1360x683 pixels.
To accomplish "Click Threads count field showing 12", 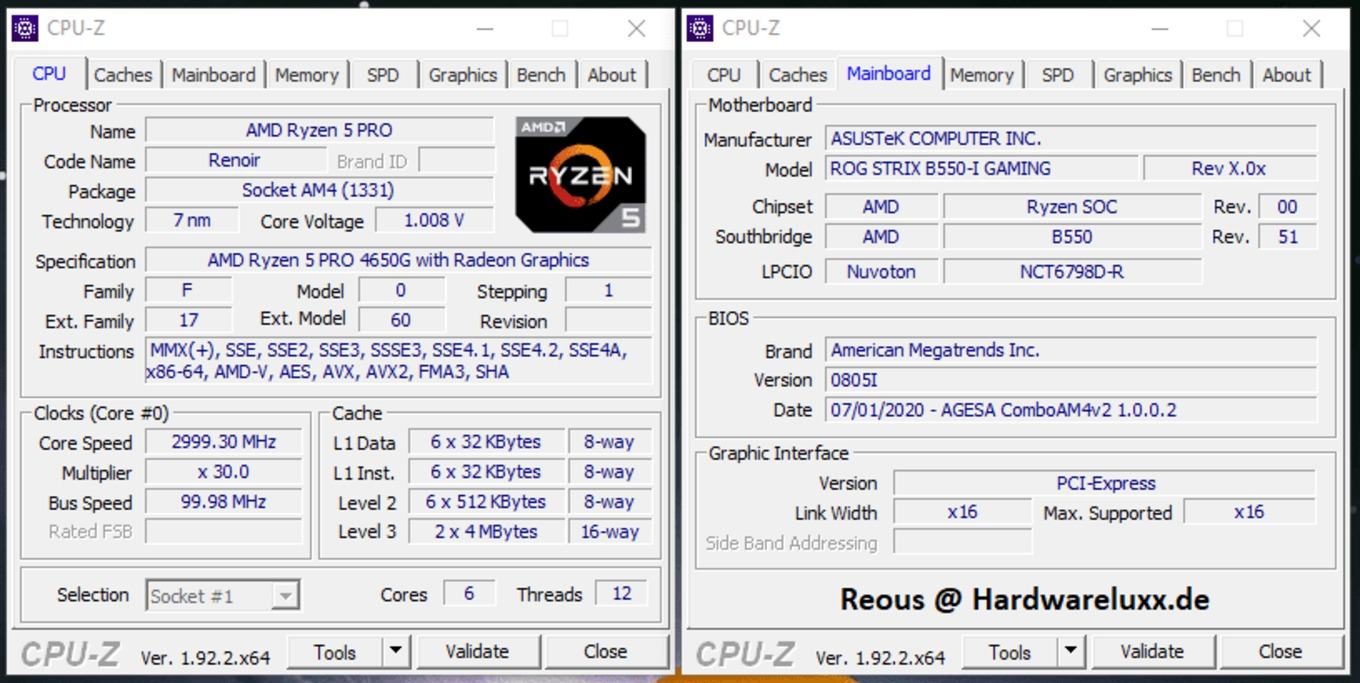I will point(621,594).
